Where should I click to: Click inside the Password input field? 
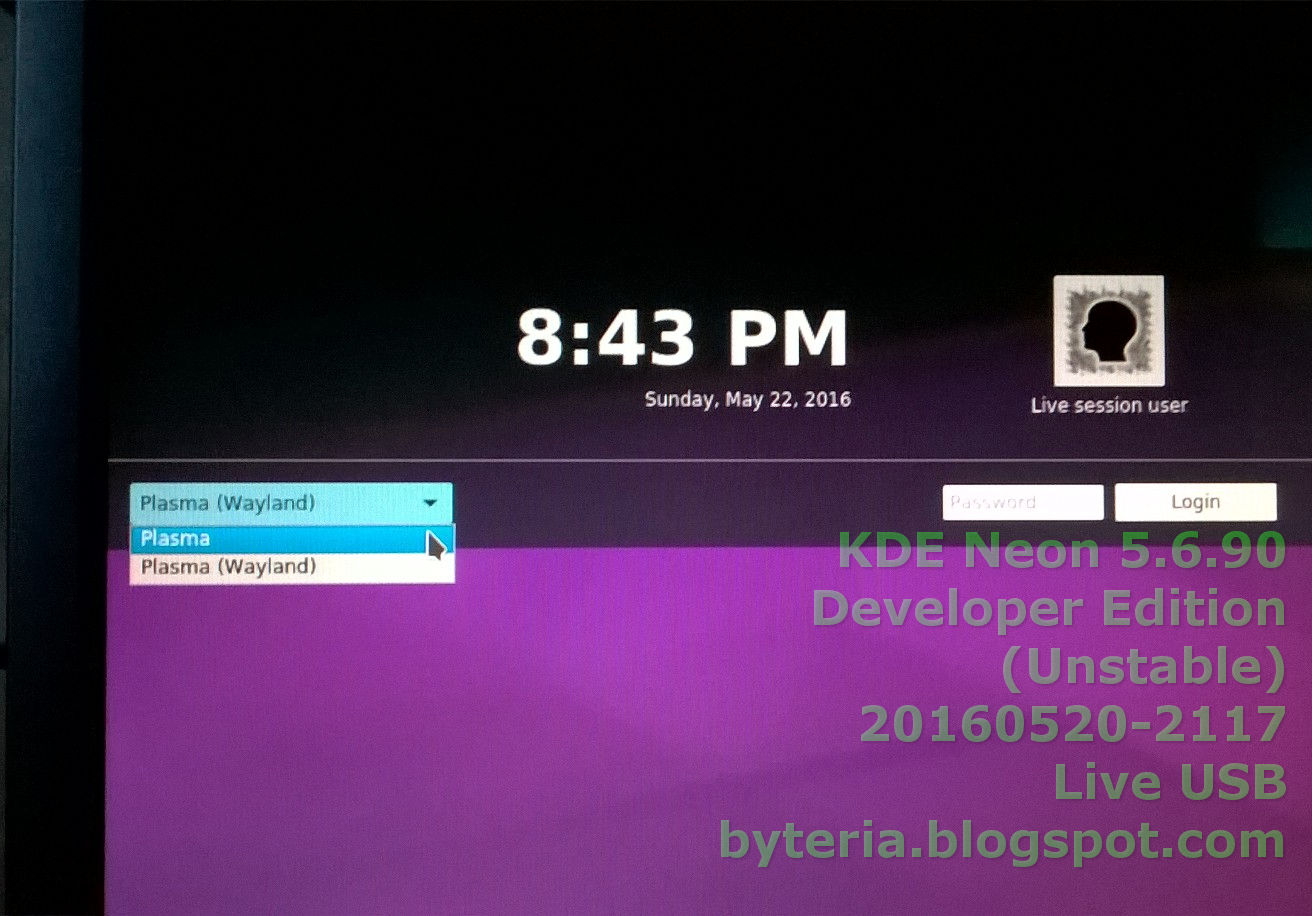(1022, 502)
